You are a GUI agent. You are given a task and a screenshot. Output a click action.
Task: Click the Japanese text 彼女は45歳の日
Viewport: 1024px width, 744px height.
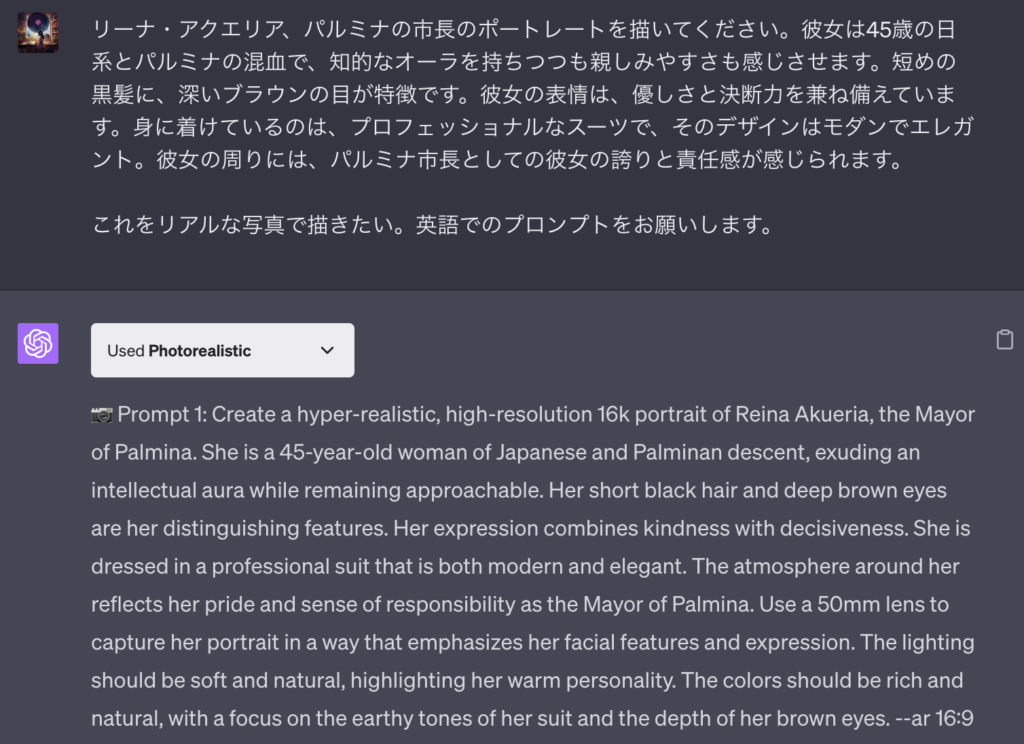point(878,29)
